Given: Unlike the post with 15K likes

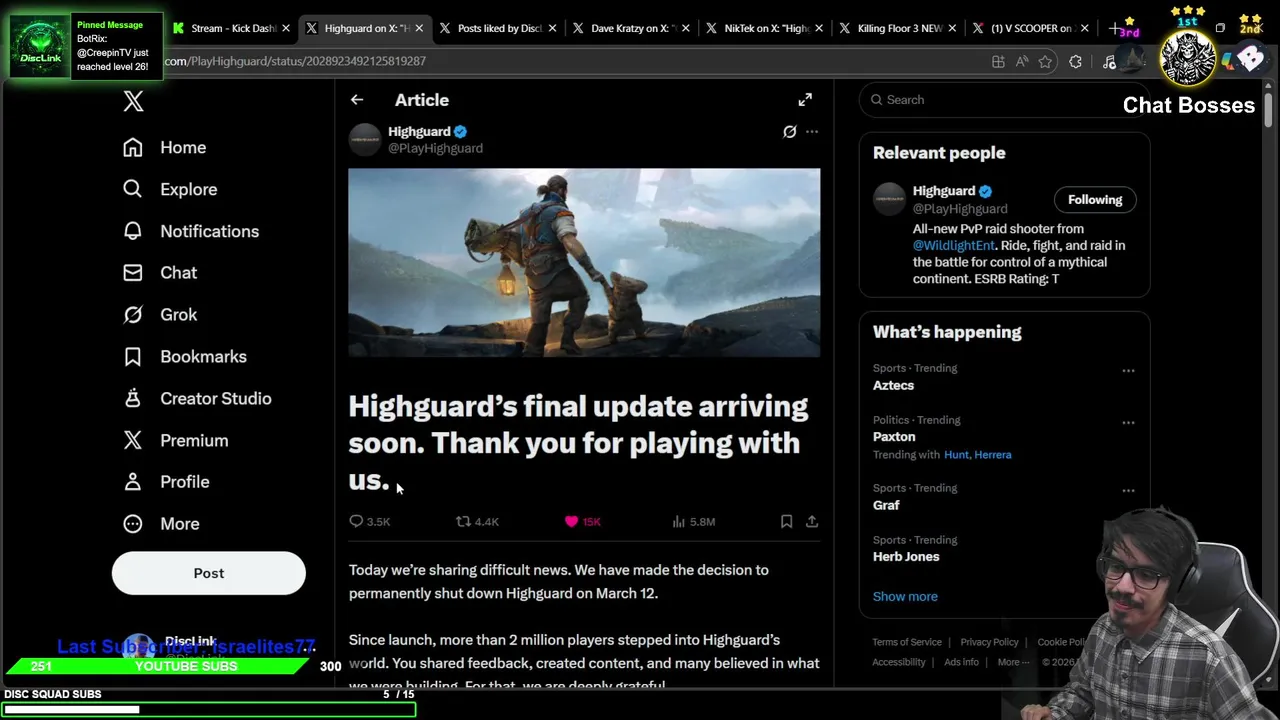Looking at the screenshot, I should coord(571,521).
